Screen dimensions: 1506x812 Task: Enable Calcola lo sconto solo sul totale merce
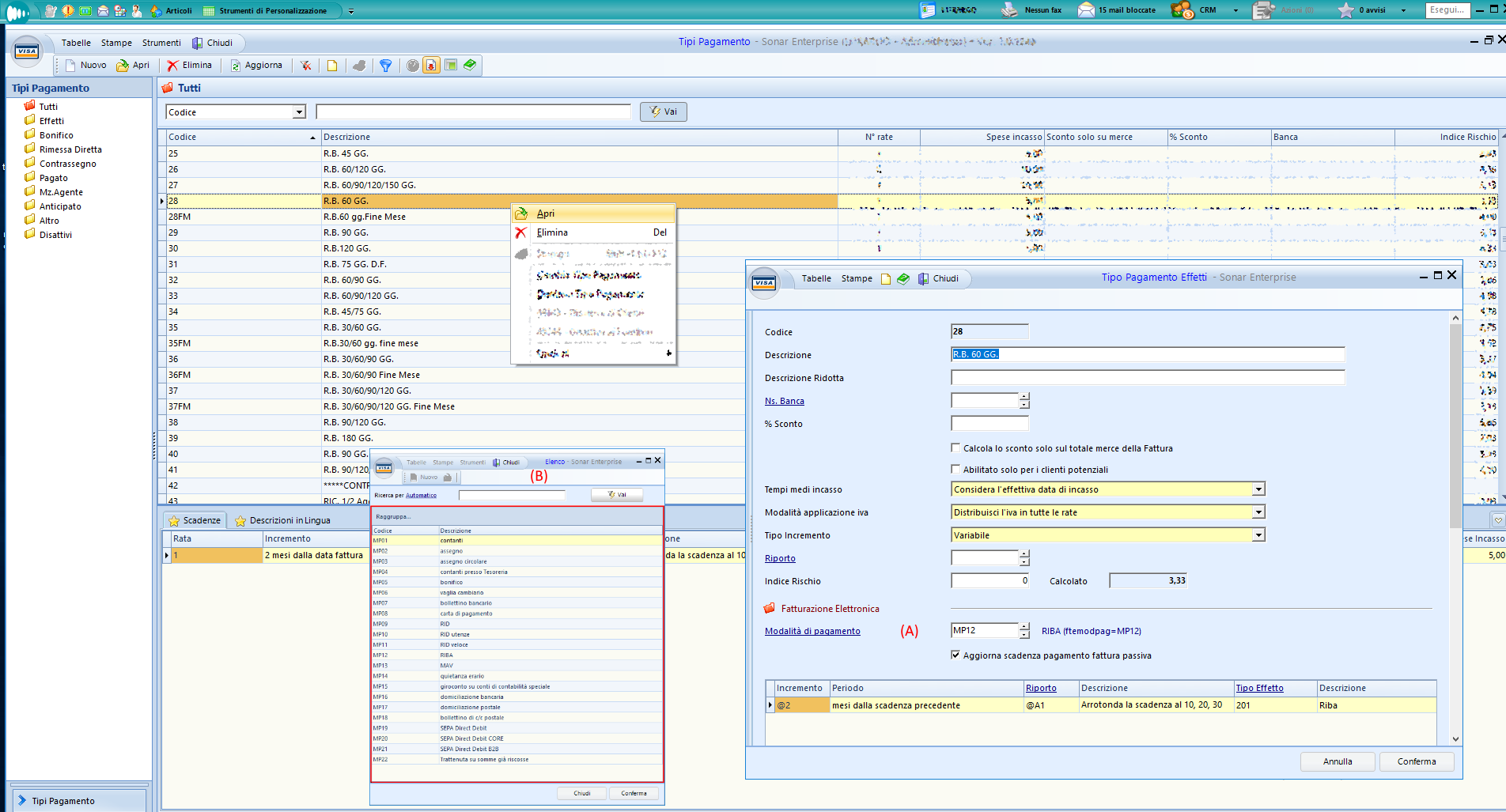(955, 448)
